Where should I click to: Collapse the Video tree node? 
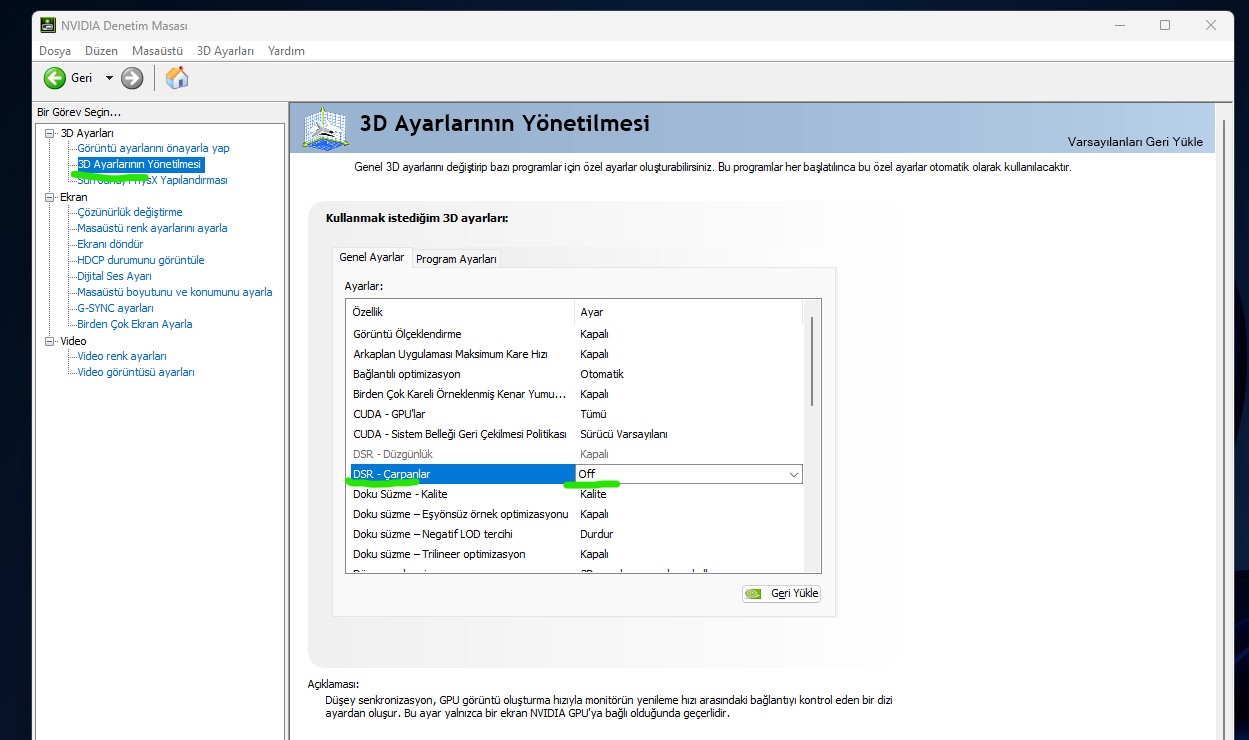pos(50,341)
